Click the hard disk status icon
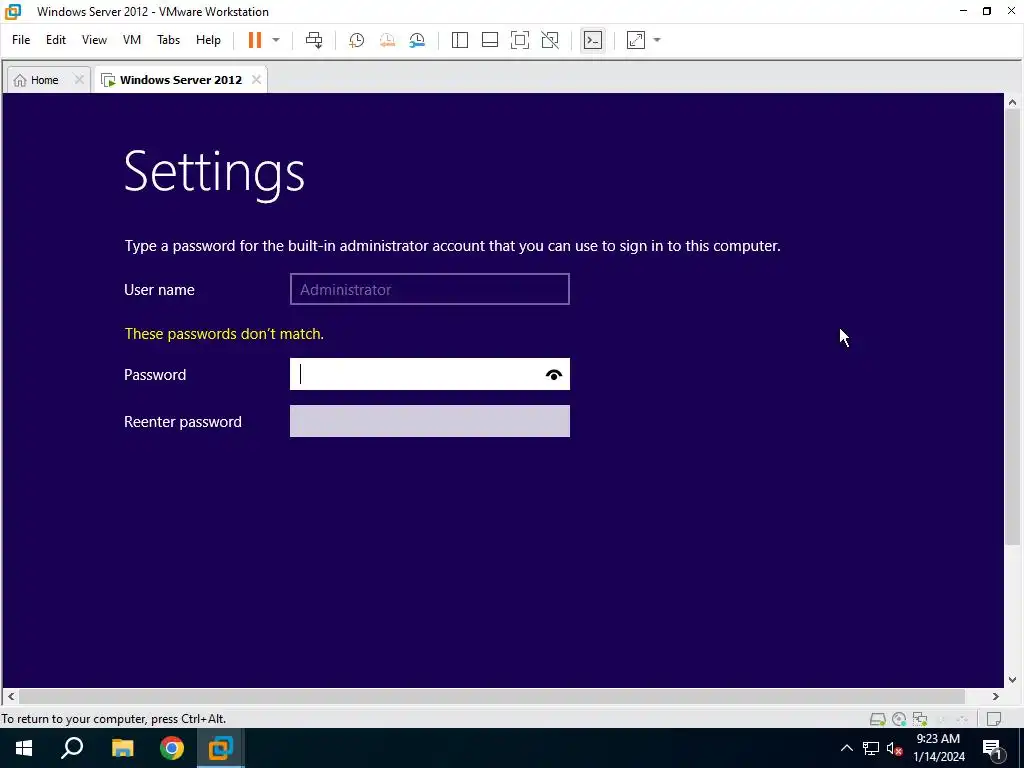1024x768 pixels. tap(877, 719)
